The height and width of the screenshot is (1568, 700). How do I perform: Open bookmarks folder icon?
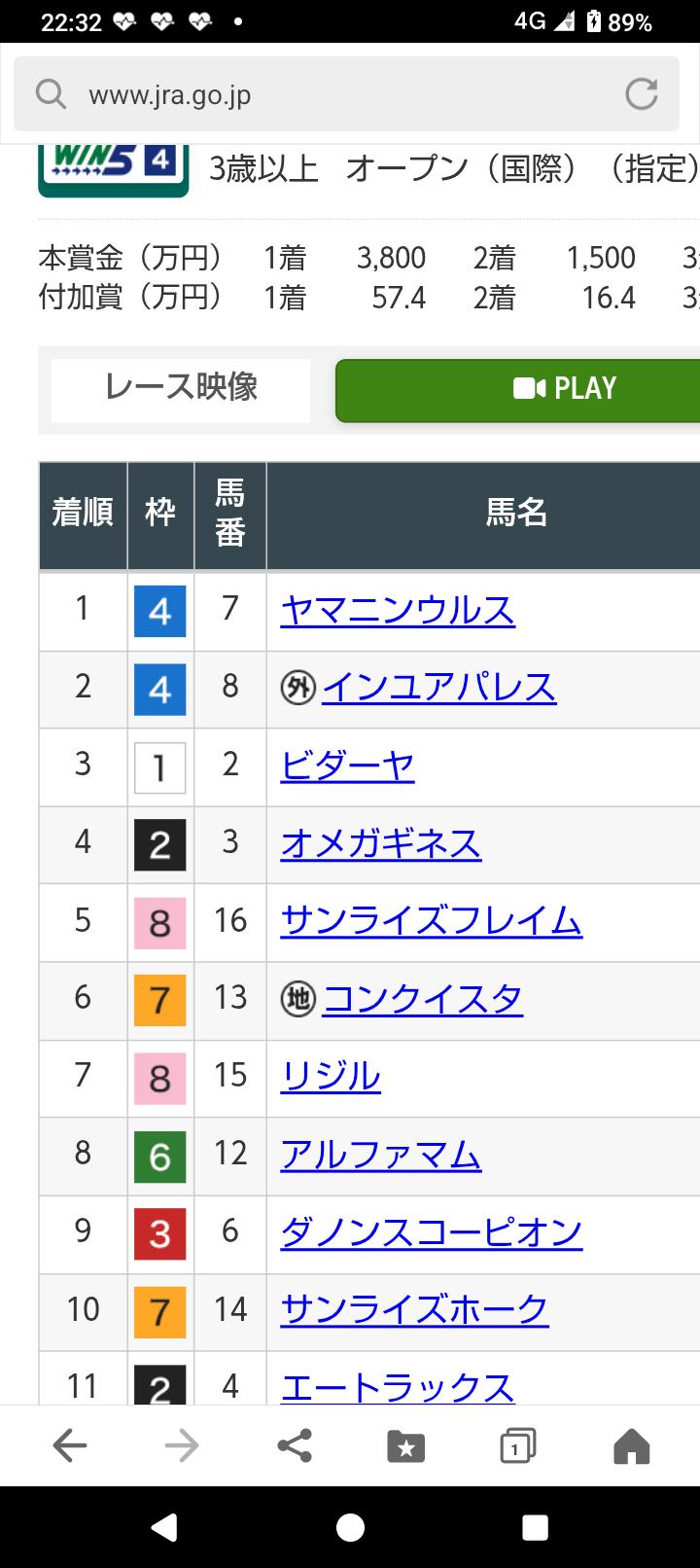(x=406, y=1446)
